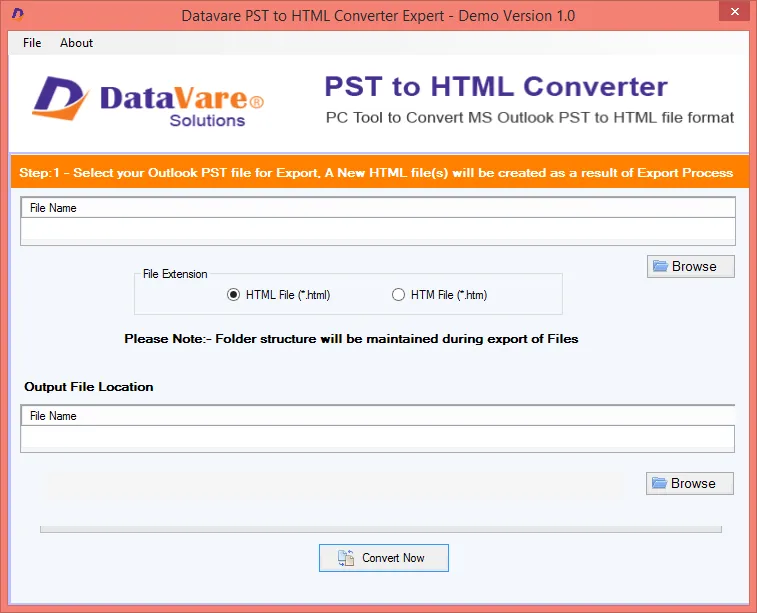Click the DataVare Solutions logo
This screenshot has height=613, width=757.
pos(148,99)
